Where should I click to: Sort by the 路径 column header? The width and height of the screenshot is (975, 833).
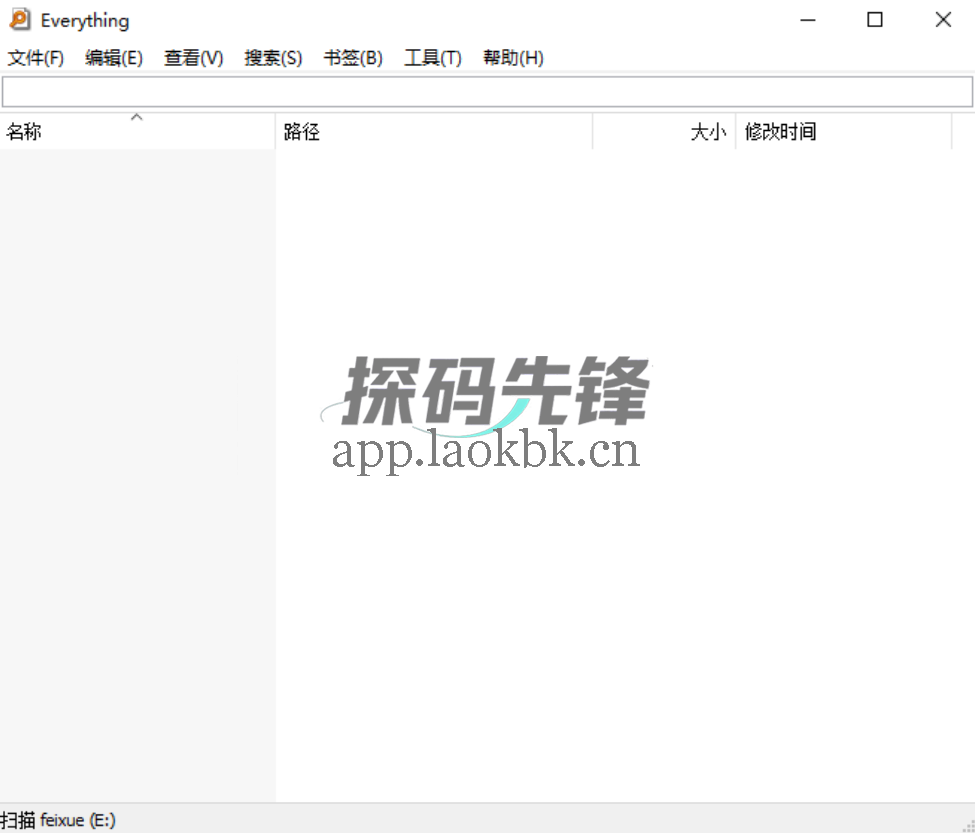(x=434, y=131)
